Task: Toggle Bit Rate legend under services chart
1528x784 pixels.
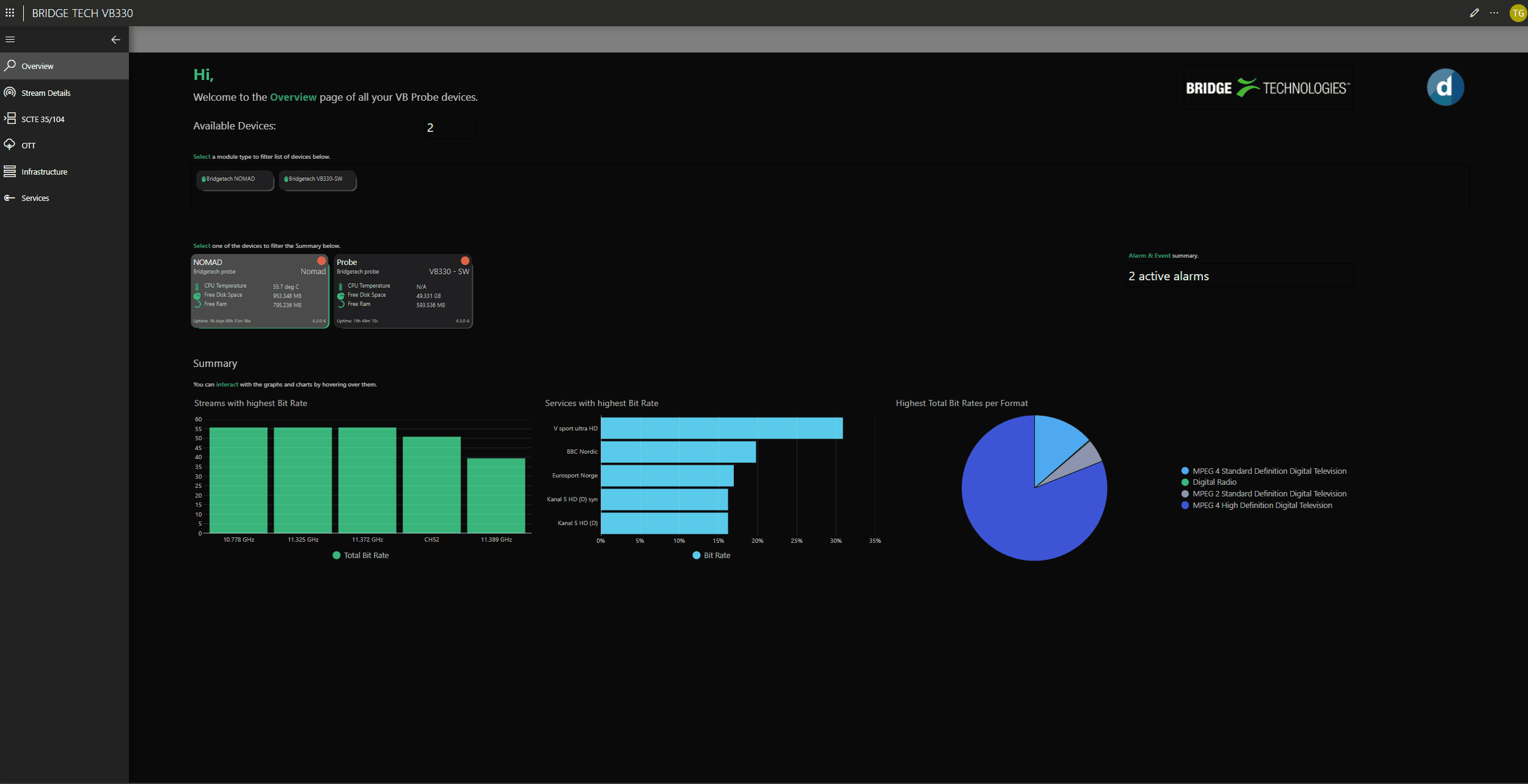Action: click(711, 555)
